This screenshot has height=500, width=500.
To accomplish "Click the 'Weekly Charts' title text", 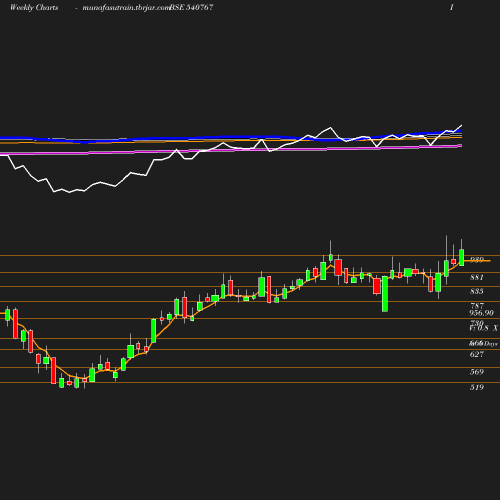I will tap(34, 7).
